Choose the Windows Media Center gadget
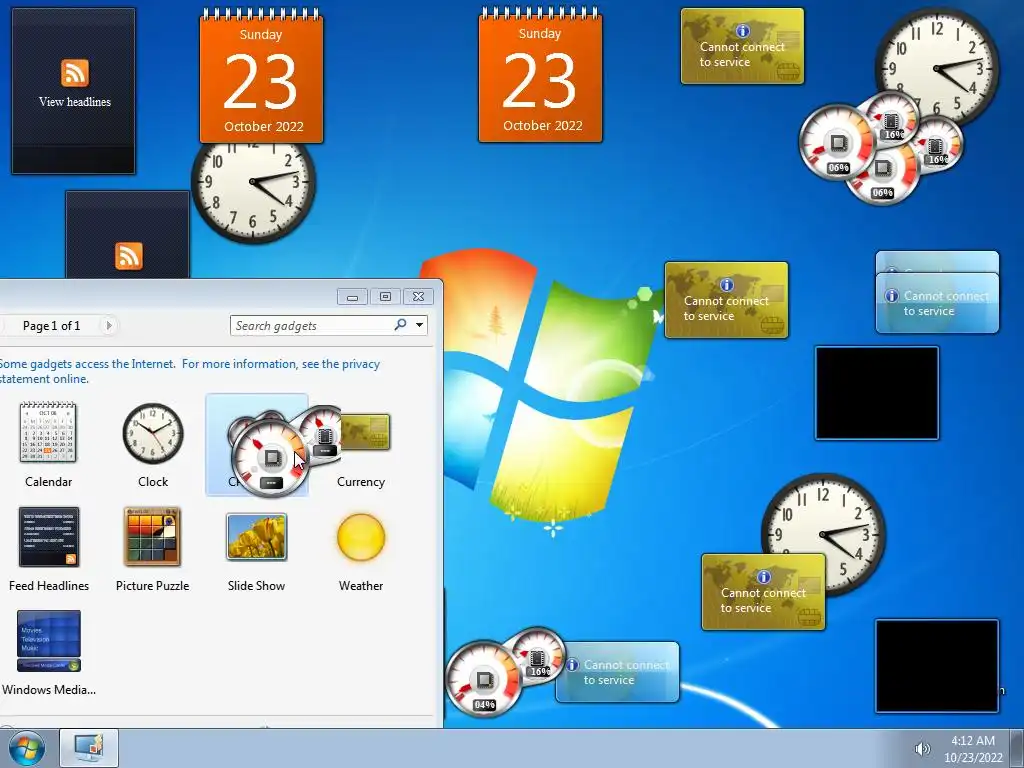The height and width of the screenshot is (768, 1024). coord(49,641)
